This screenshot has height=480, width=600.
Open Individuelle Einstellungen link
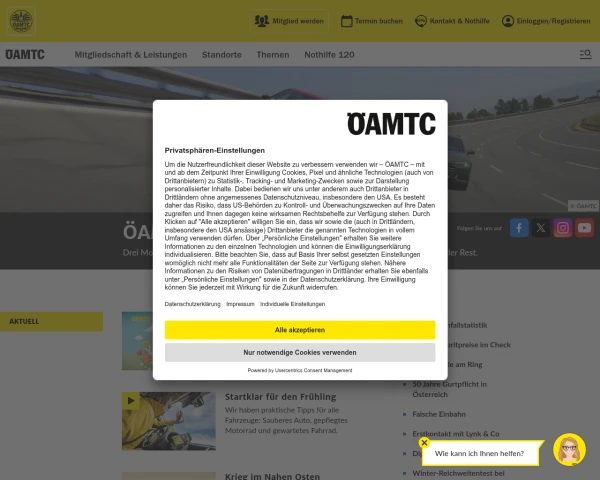(x=292, y=304)
